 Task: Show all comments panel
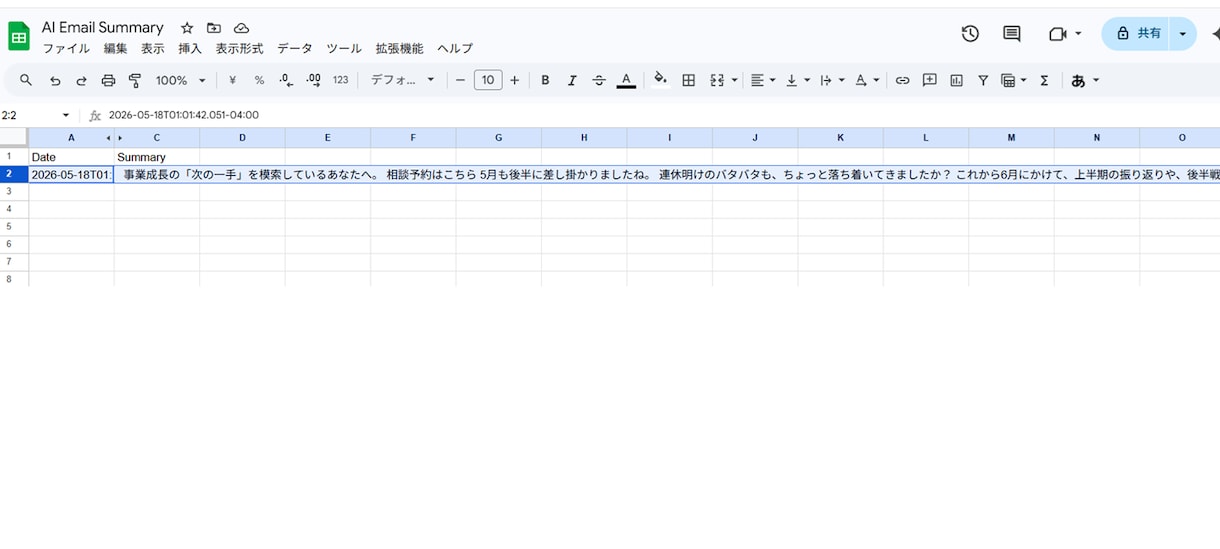(1012, 34)
